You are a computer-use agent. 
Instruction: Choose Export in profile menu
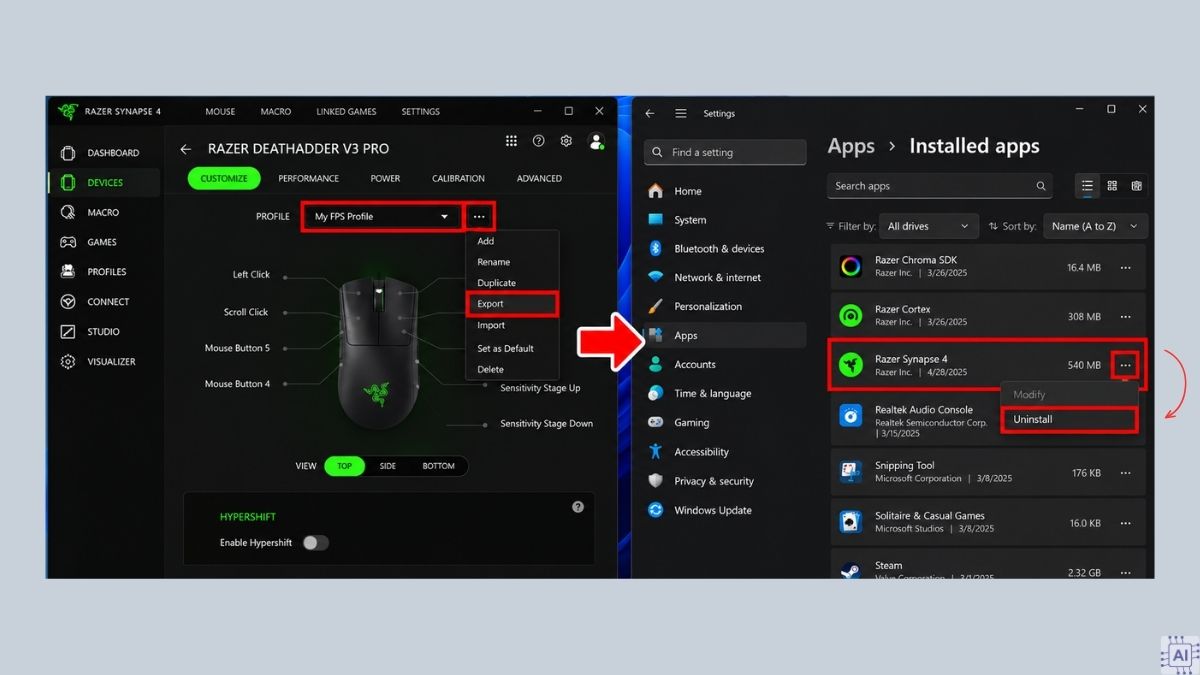tap(512, 304)
